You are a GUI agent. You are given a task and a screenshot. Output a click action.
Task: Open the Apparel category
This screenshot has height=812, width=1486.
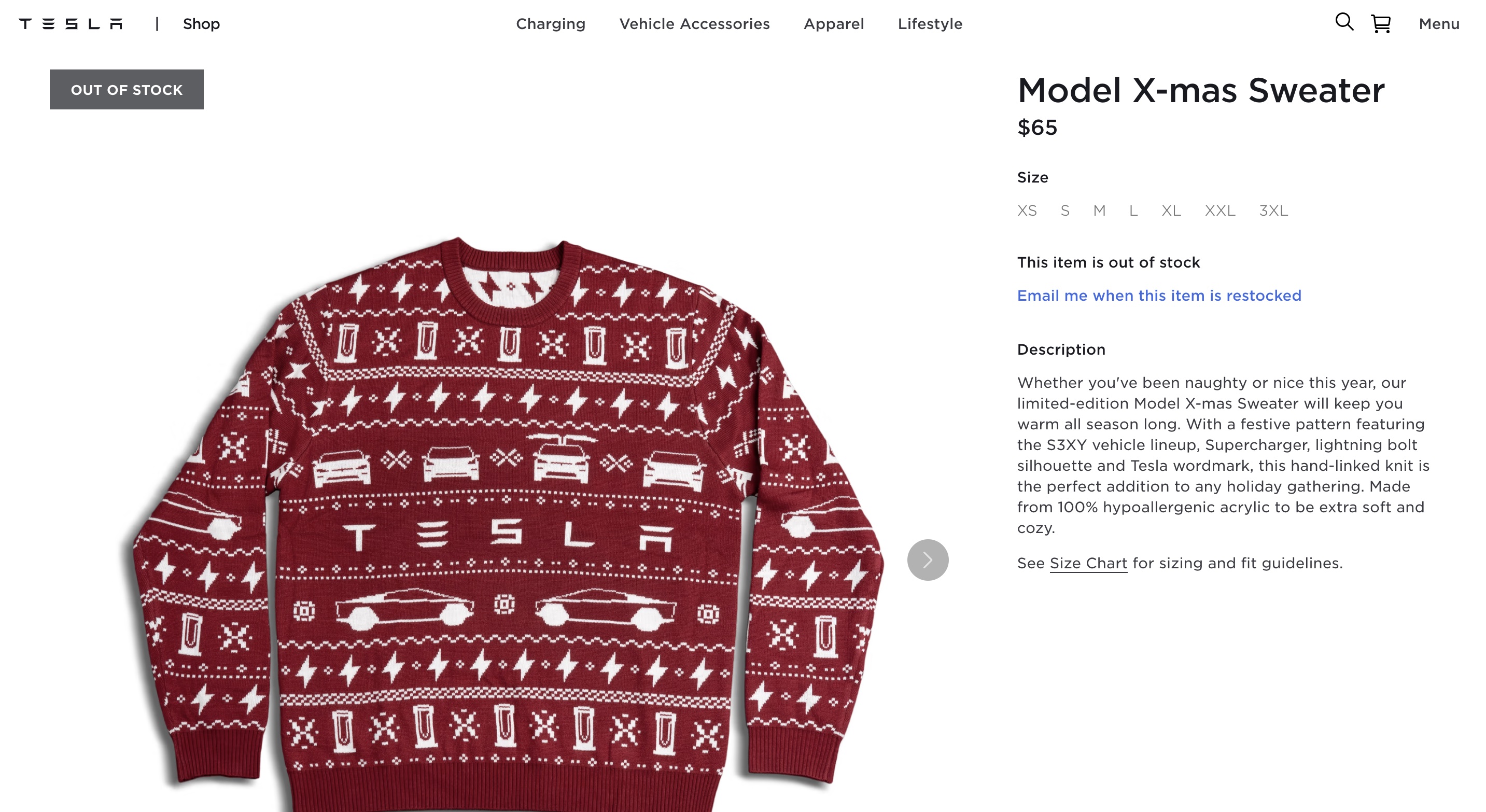[x=834, y=24]
